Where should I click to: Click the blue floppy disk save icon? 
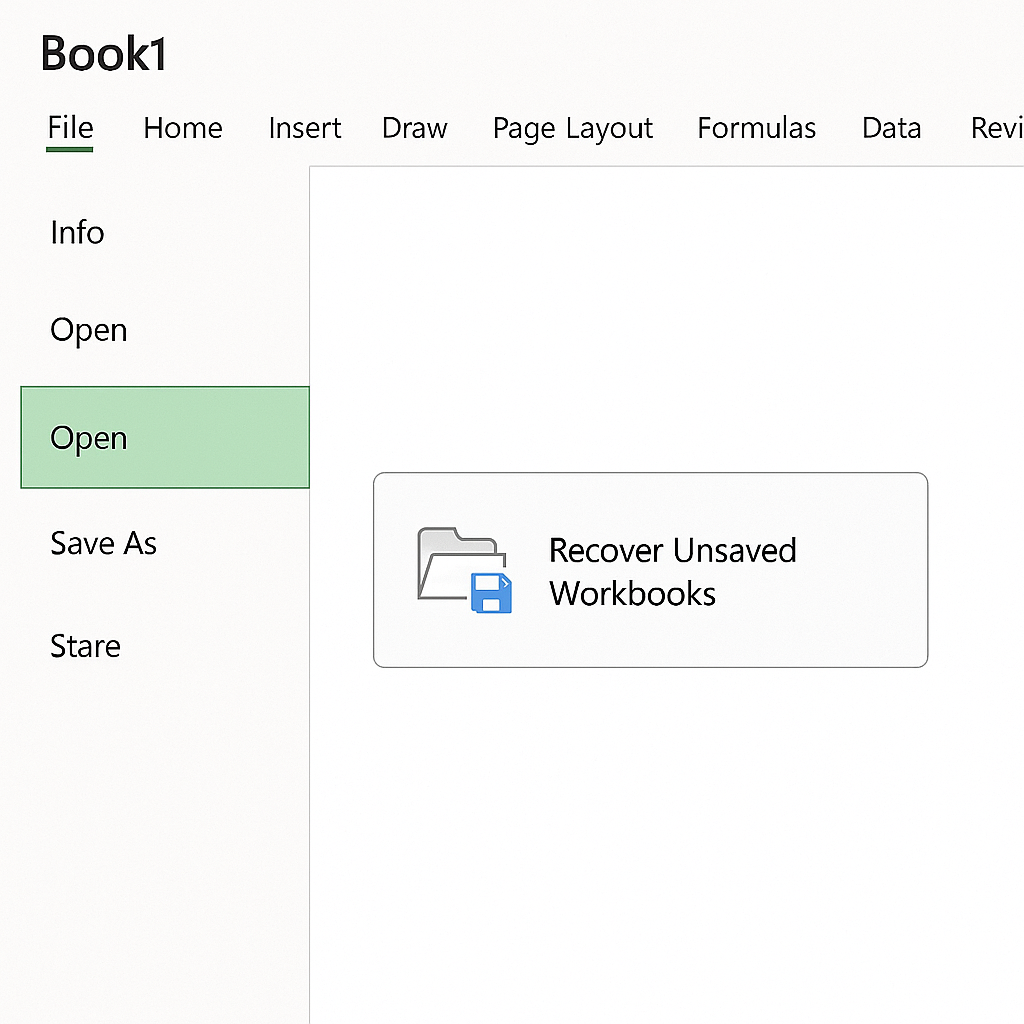point(491,593)
